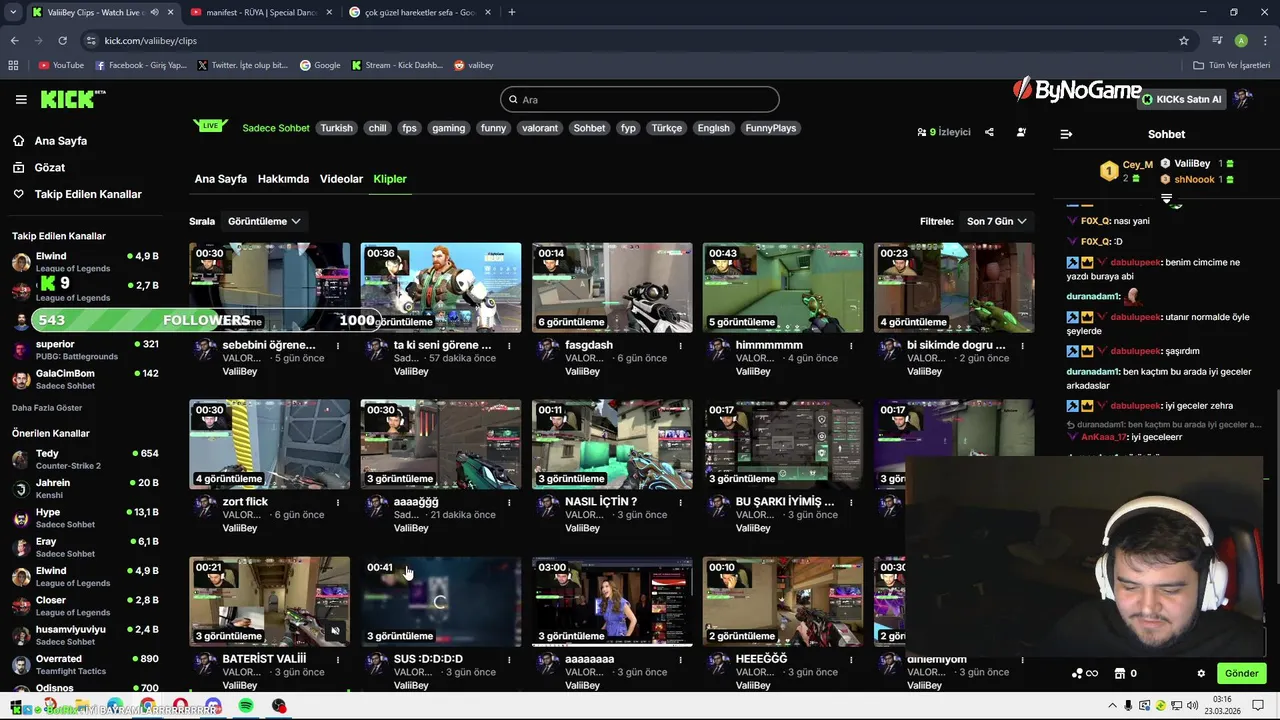Open the tab search dropdown in Chrome

[13, 12]
